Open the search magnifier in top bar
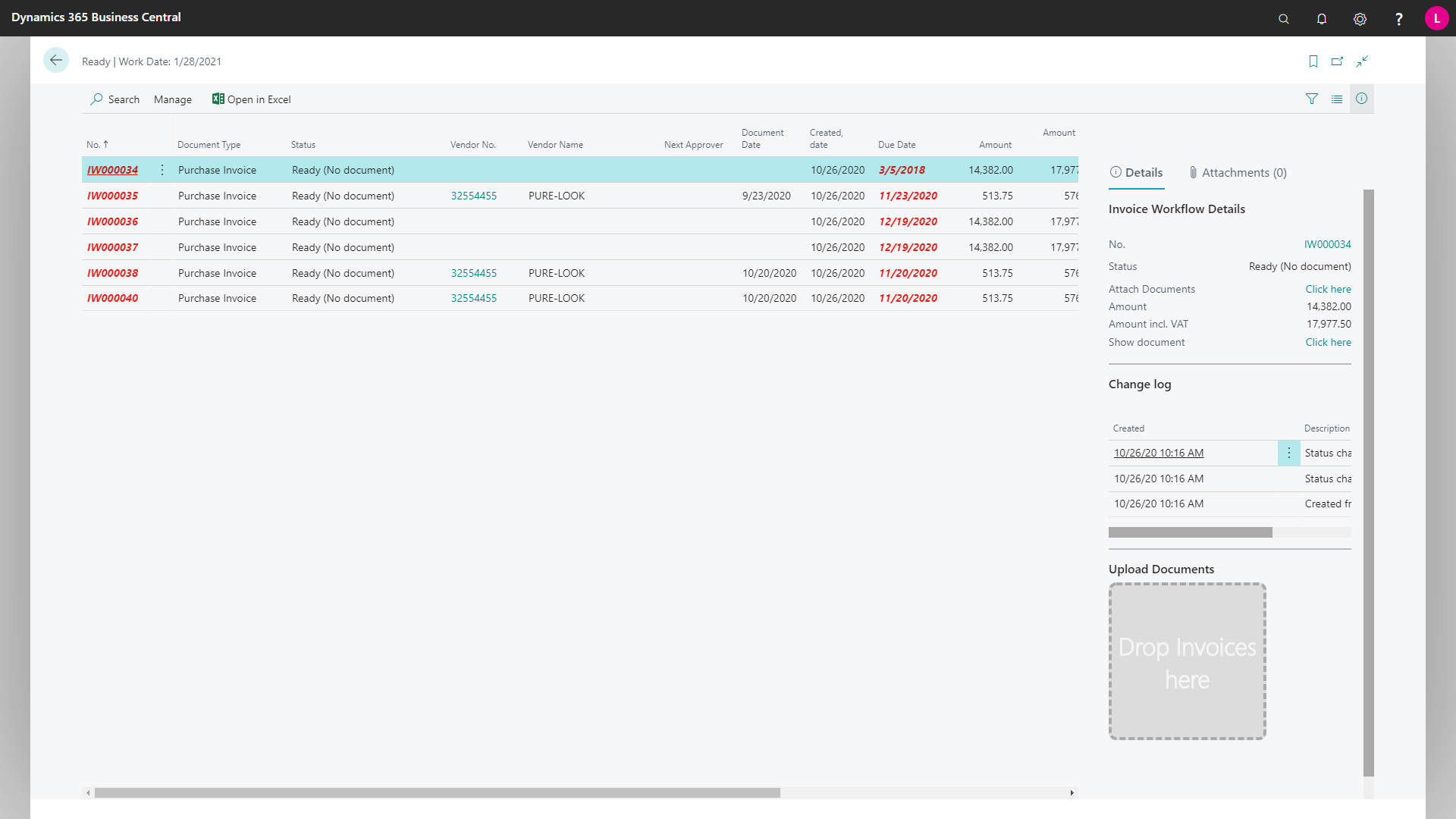This screenshot has height=819, width=1456. coord(1284,19)
